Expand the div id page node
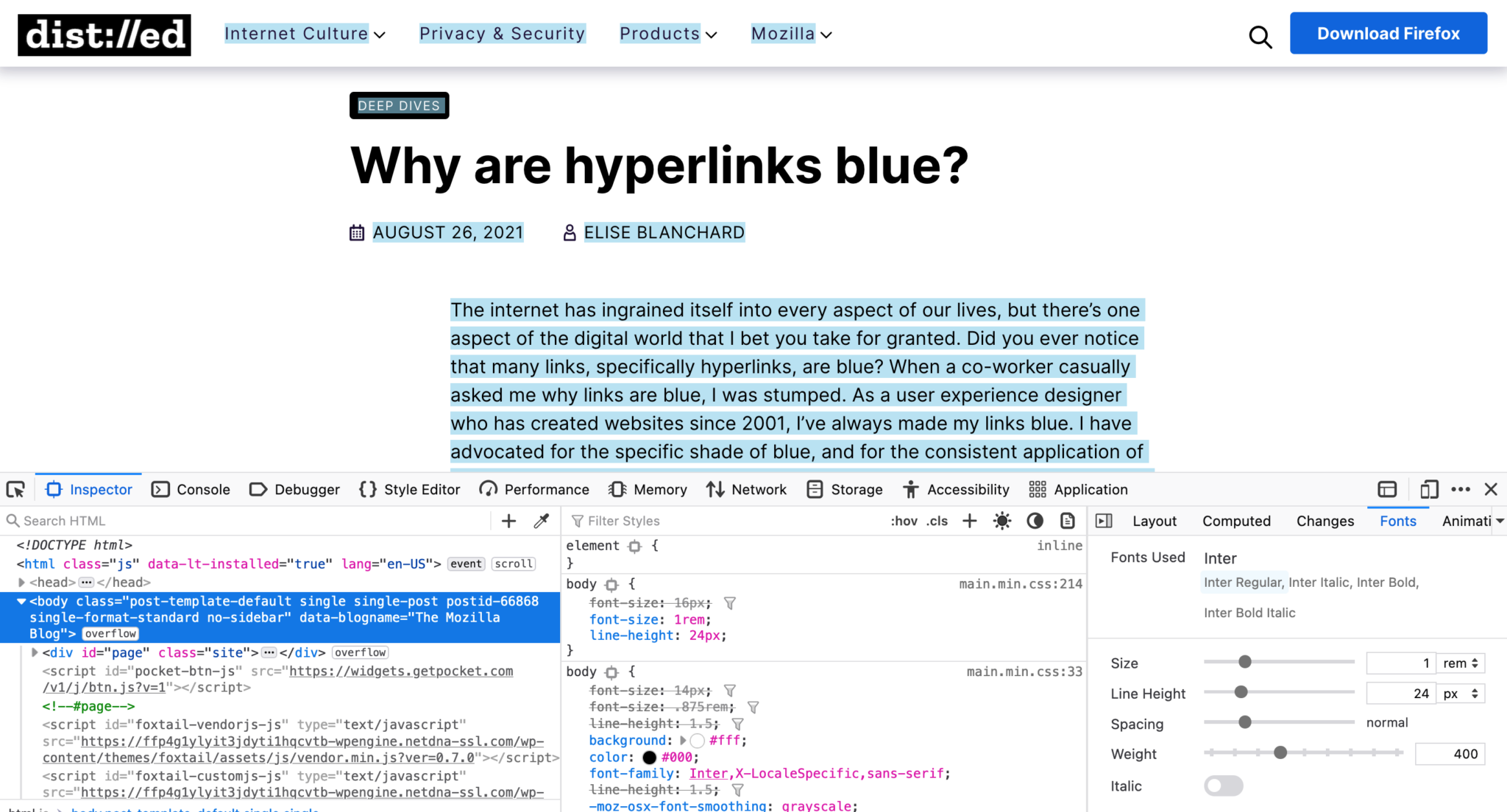The width and height of the screenshot is (1507, 812). 35,653
